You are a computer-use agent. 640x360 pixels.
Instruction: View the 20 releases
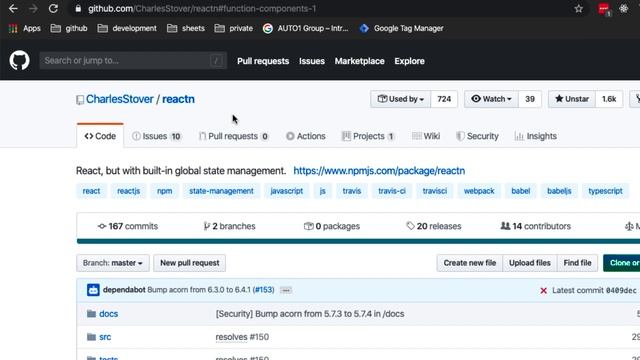point(434,226)
